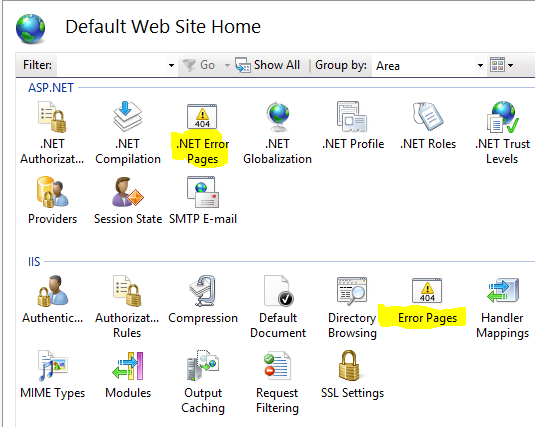Select the SMTP E-mail feature

(x=203, y=201)
